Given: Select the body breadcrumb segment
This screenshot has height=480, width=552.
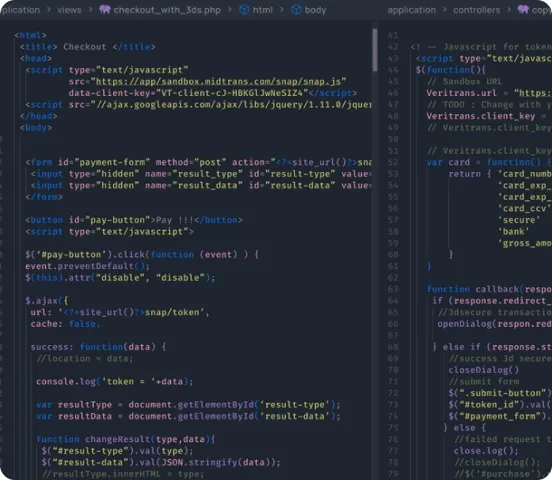Looking at the screenshot, I should pyautogui.click(x=315, y=10).
